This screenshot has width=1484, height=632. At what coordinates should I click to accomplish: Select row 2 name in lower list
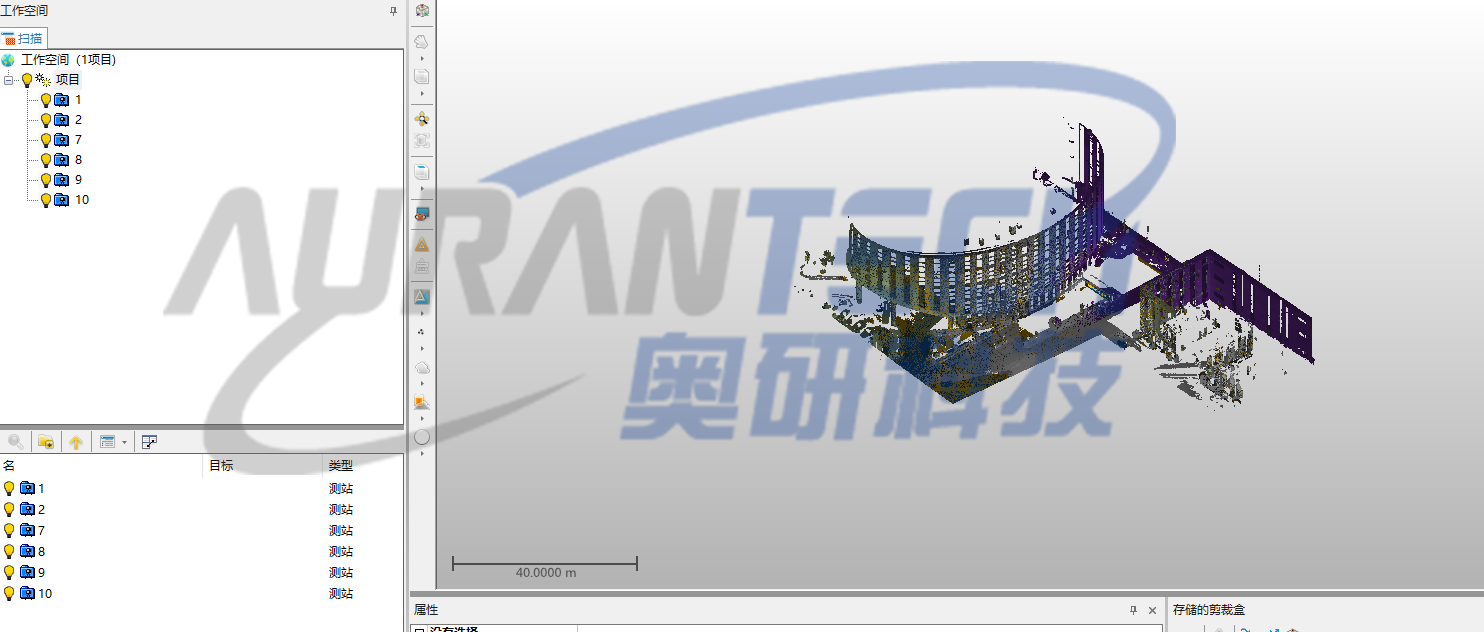[41, 510]
